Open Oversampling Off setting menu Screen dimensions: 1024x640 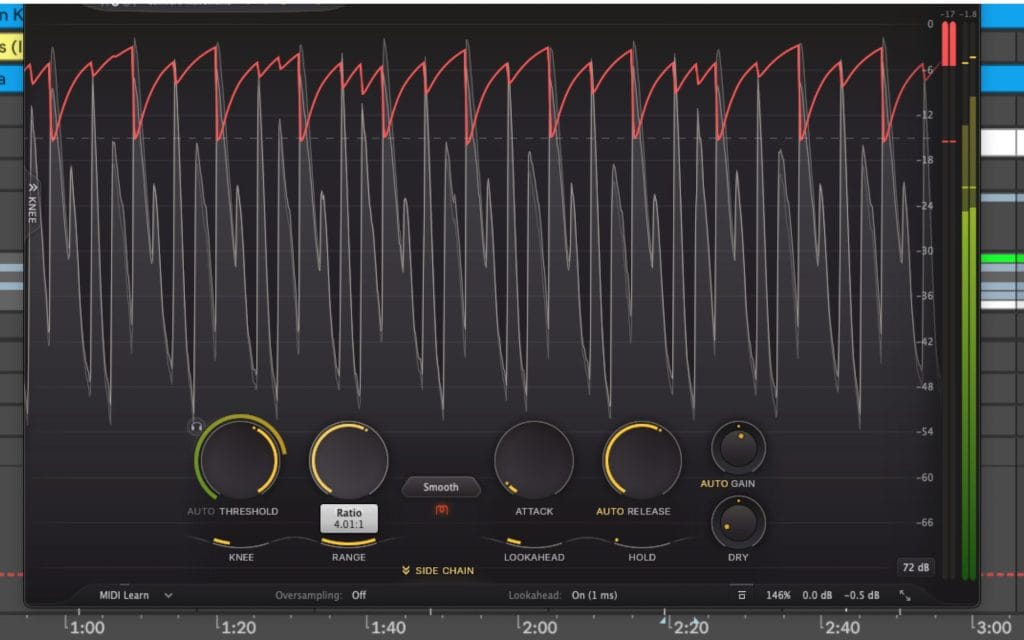358,595
